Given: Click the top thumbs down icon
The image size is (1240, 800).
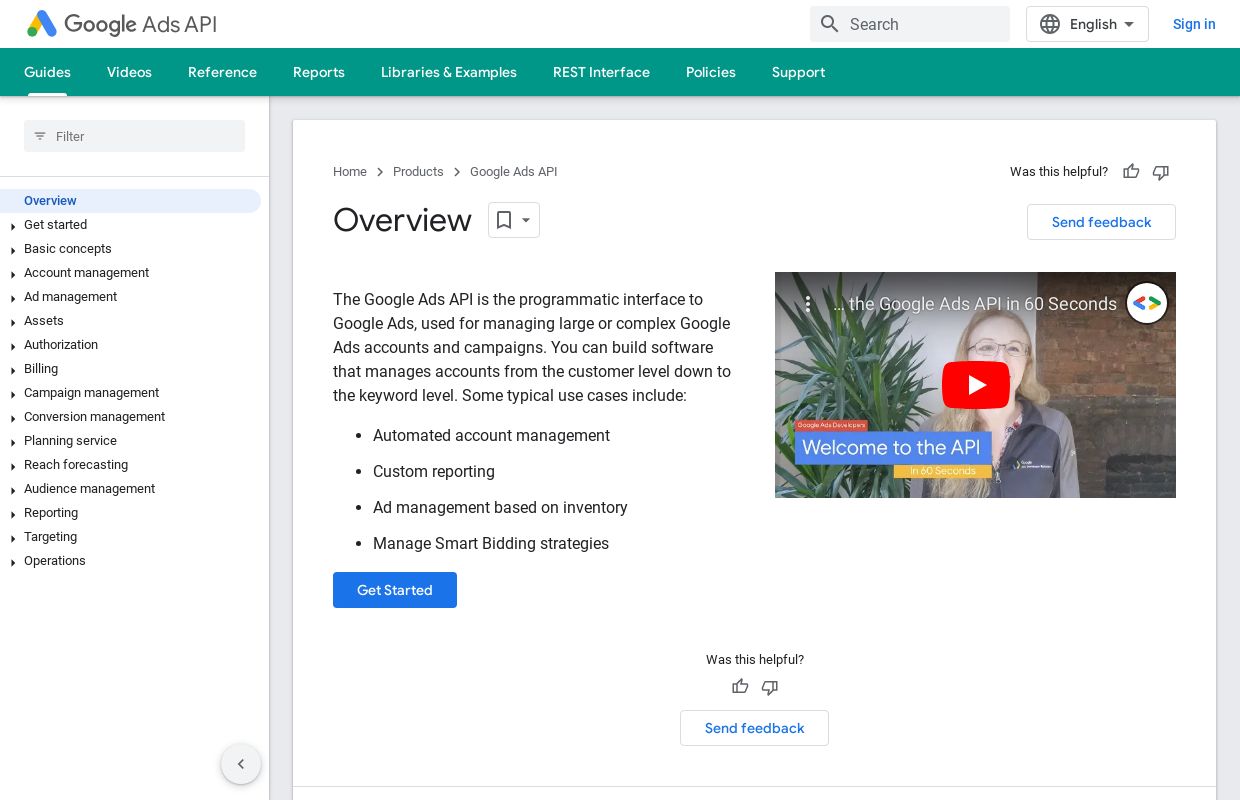Looking at the screenshot, I should pyautogui.click(x=1161, y=172).
